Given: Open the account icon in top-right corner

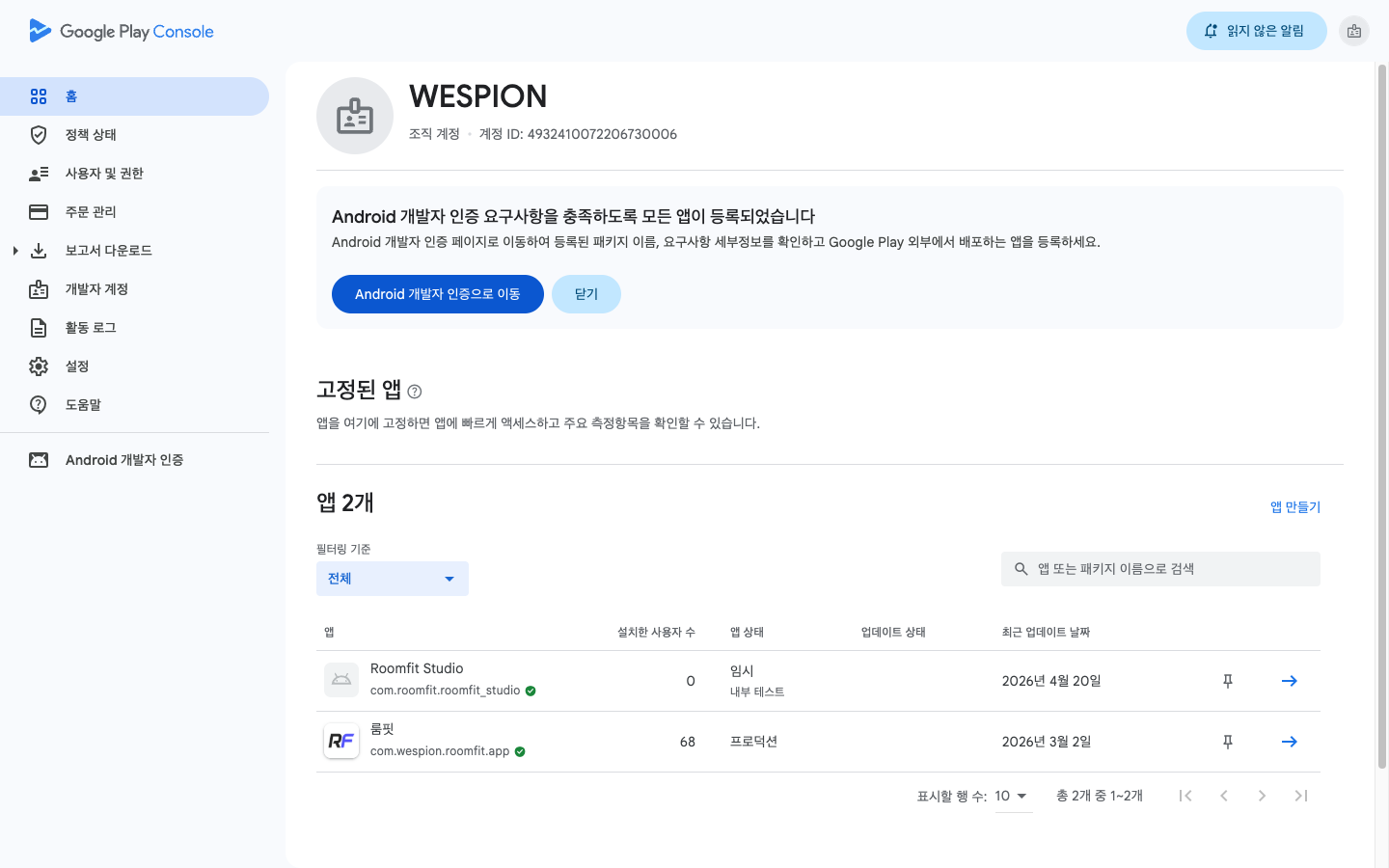Looking at the screenshot, I should coord(1354,31).
